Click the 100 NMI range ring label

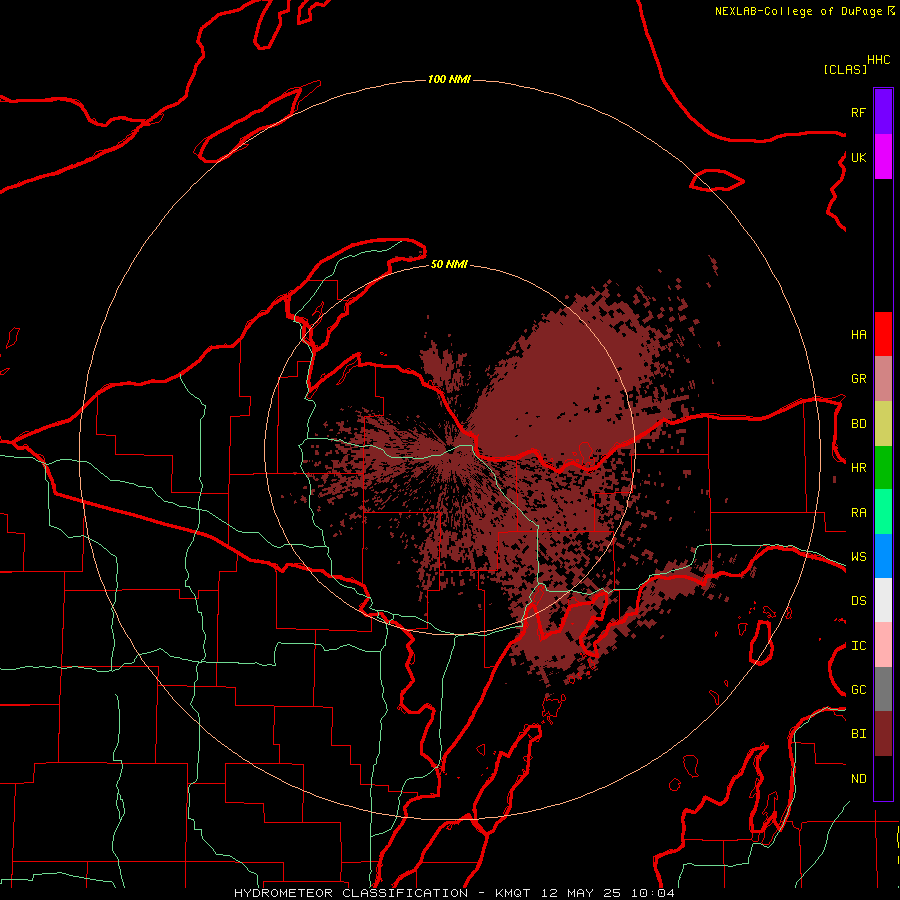[x=449, y=79]
